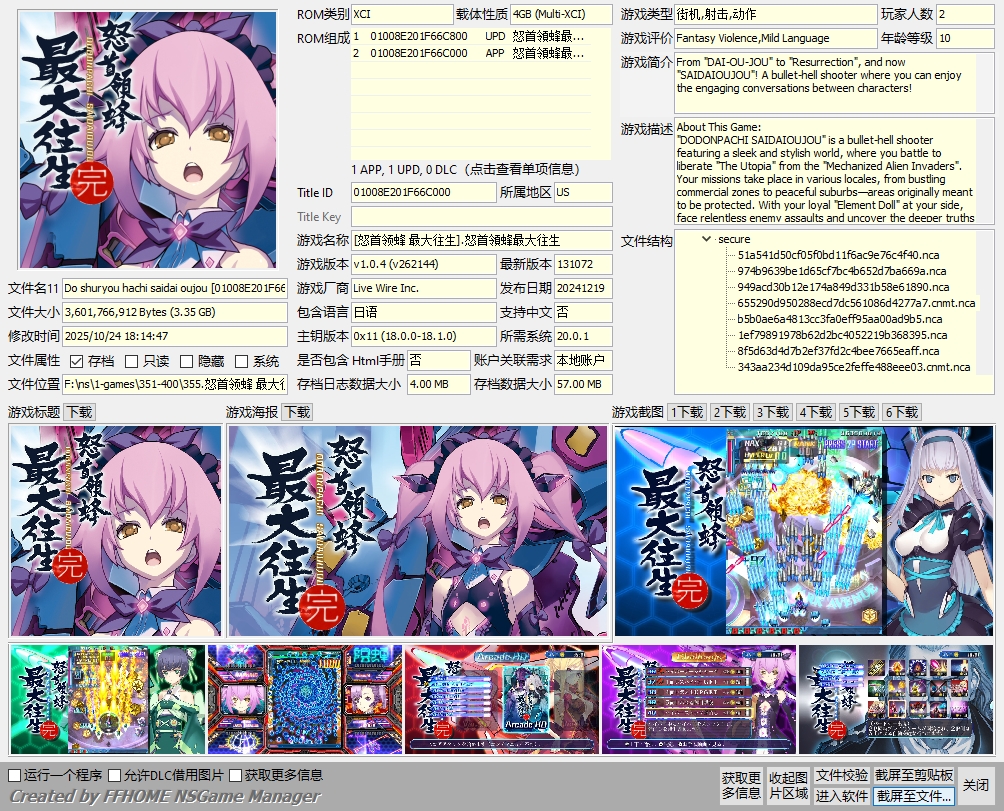Click the 游戏厂商 field Live Wire Inc.
This screenshot has width=1004, height=811.
click(424, 288)
